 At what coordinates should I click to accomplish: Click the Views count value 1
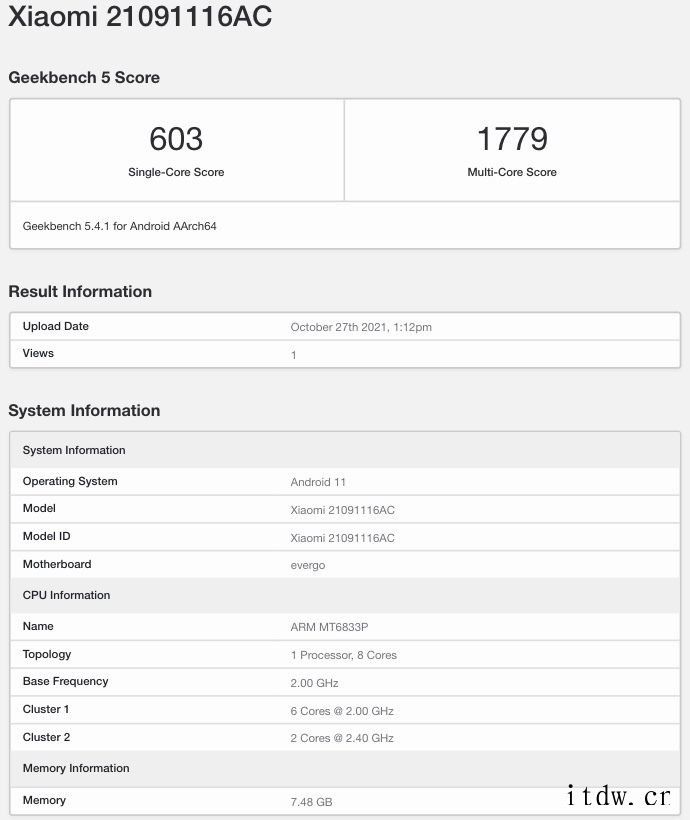click(293, 355)
